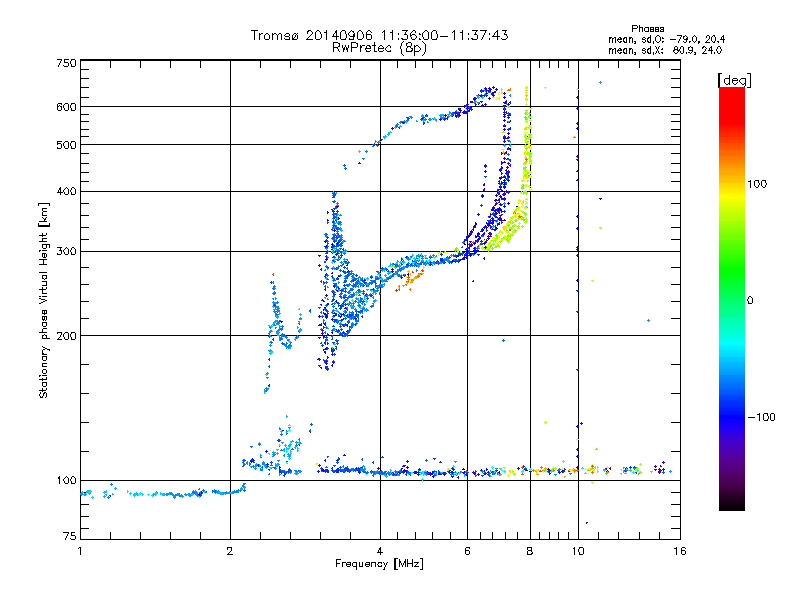Click the 'RwPretec (8p)' subtitle
This screenshot has width=800, height=600.
(x=379, y=48)
